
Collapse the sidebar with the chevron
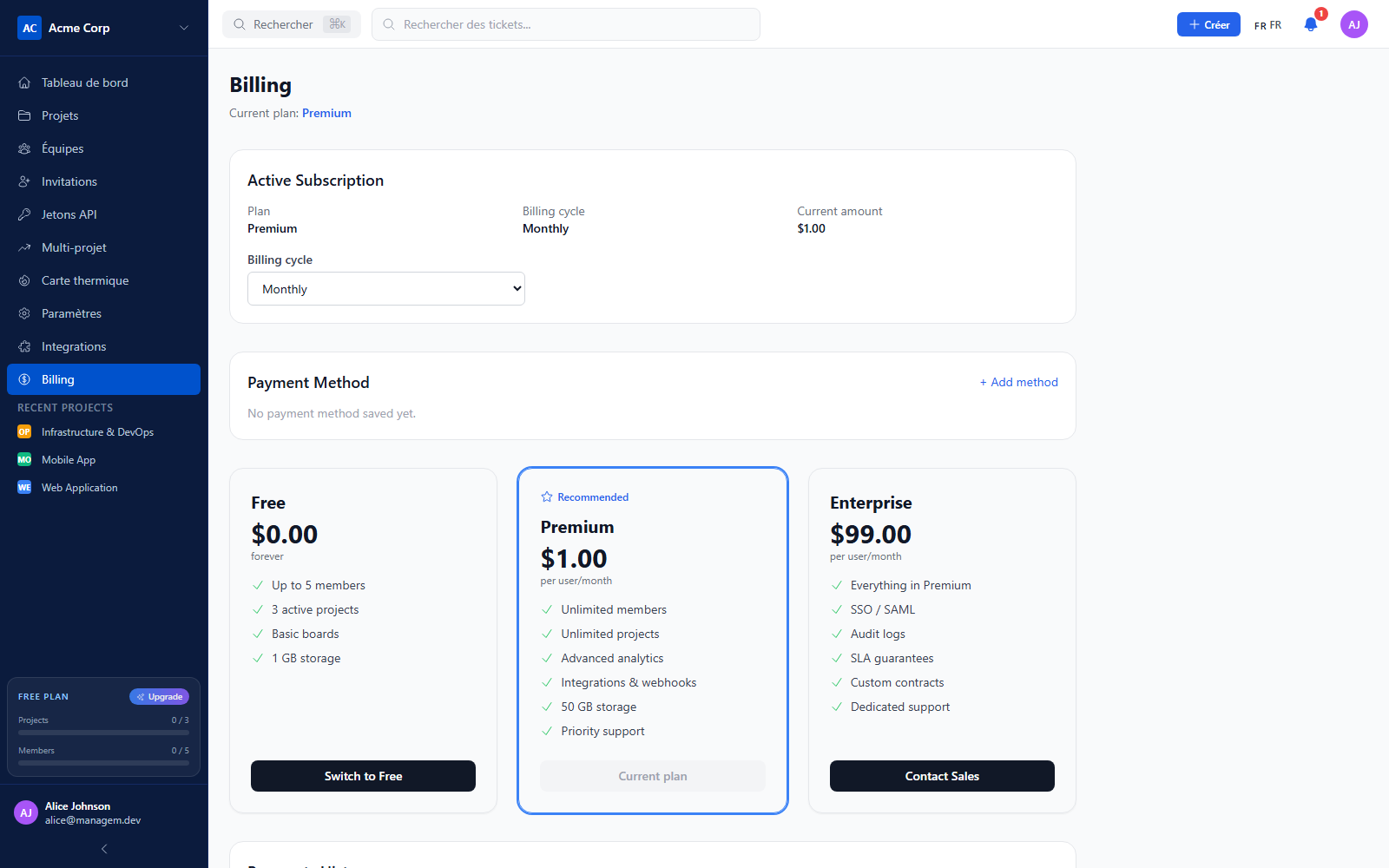(104, 849)
